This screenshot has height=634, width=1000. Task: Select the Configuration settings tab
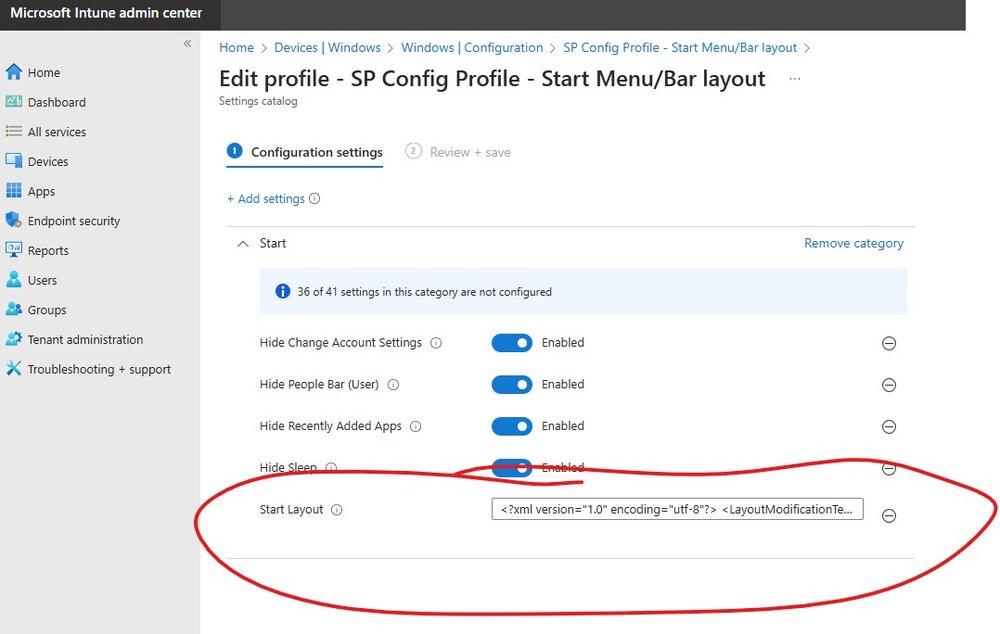point(305,152)
